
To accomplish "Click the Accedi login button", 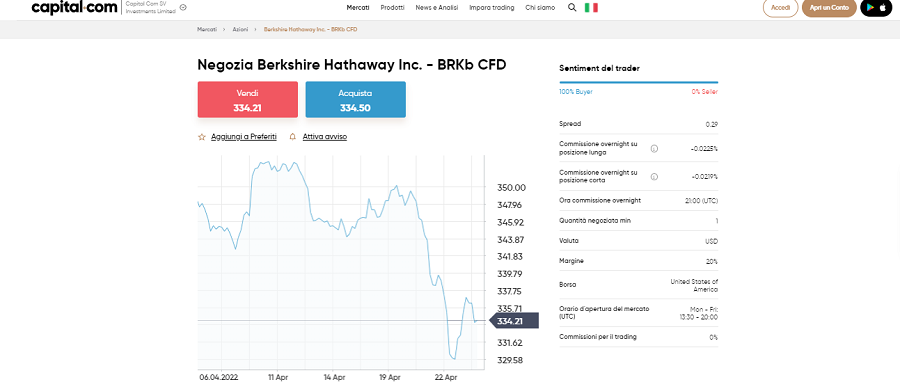I will (x=781, y=7).
